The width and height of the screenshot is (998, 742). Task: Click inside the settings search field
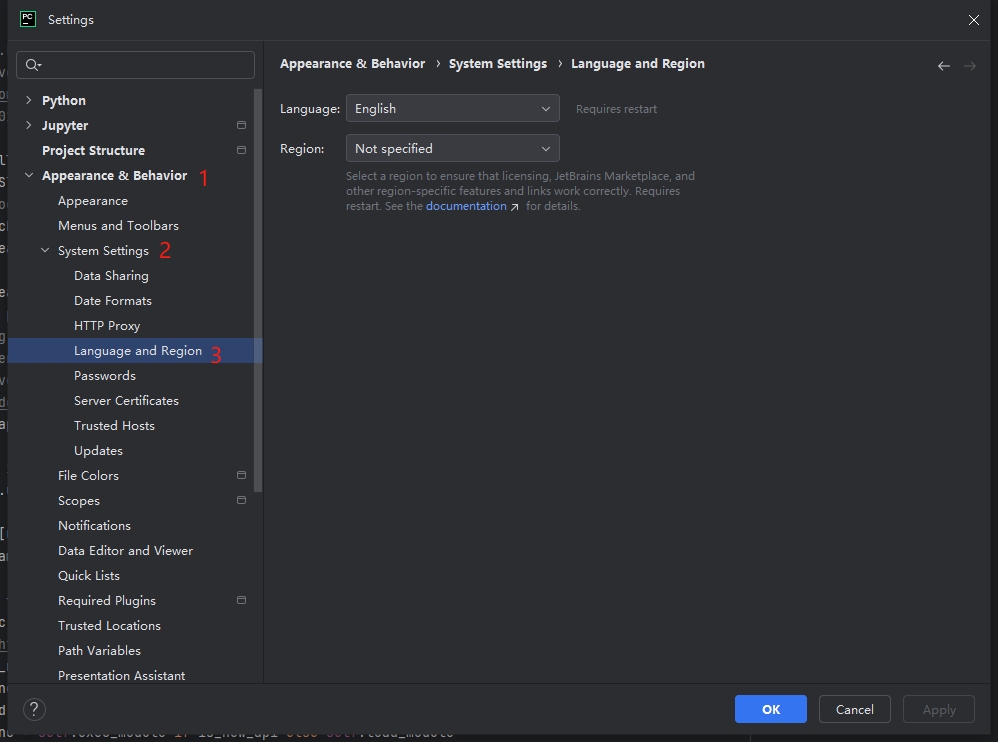136,65
